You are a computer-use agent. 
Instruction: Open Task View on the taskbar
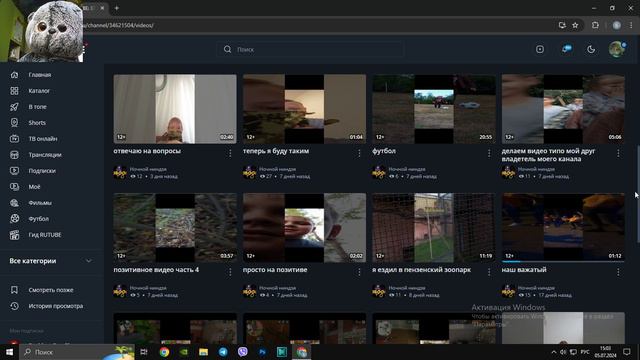tap(144, 352)
